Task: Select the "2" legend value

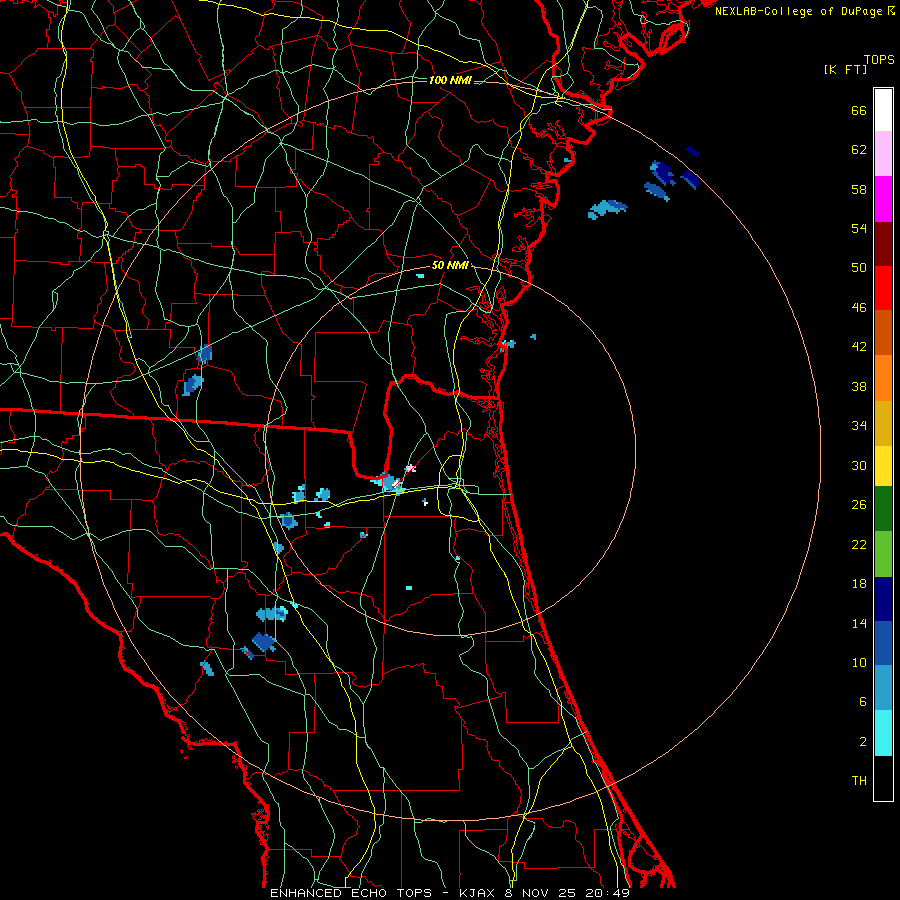Action: (x=863, y=742)
